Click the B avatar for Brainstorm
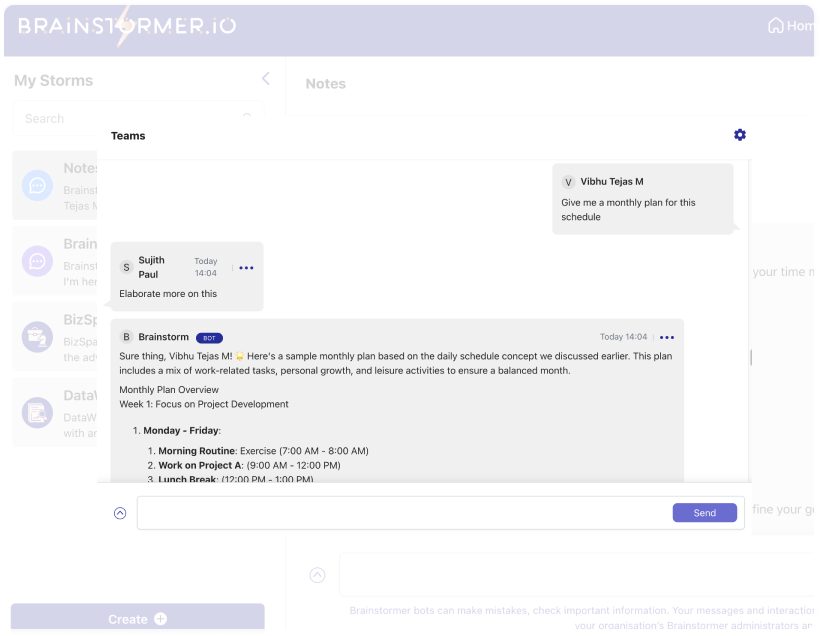This screenshot has height=636, width=820. click(126, 337)
